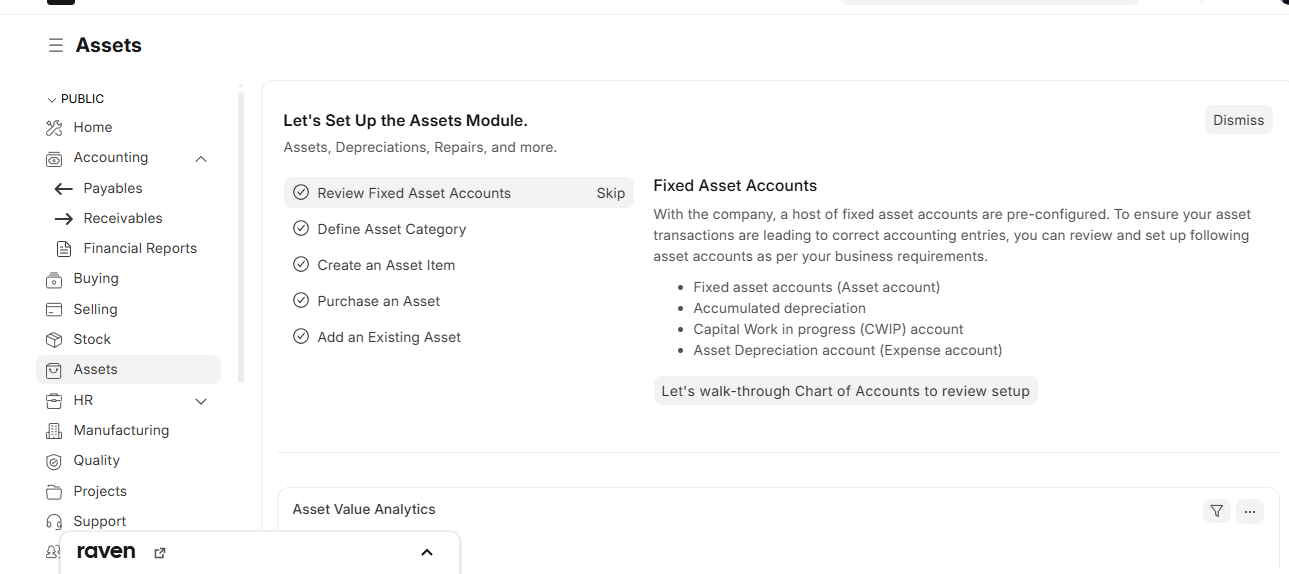The image size is (1289, 574).
Task: Click the Support headset icon
Action: click(x=54, y=522)
